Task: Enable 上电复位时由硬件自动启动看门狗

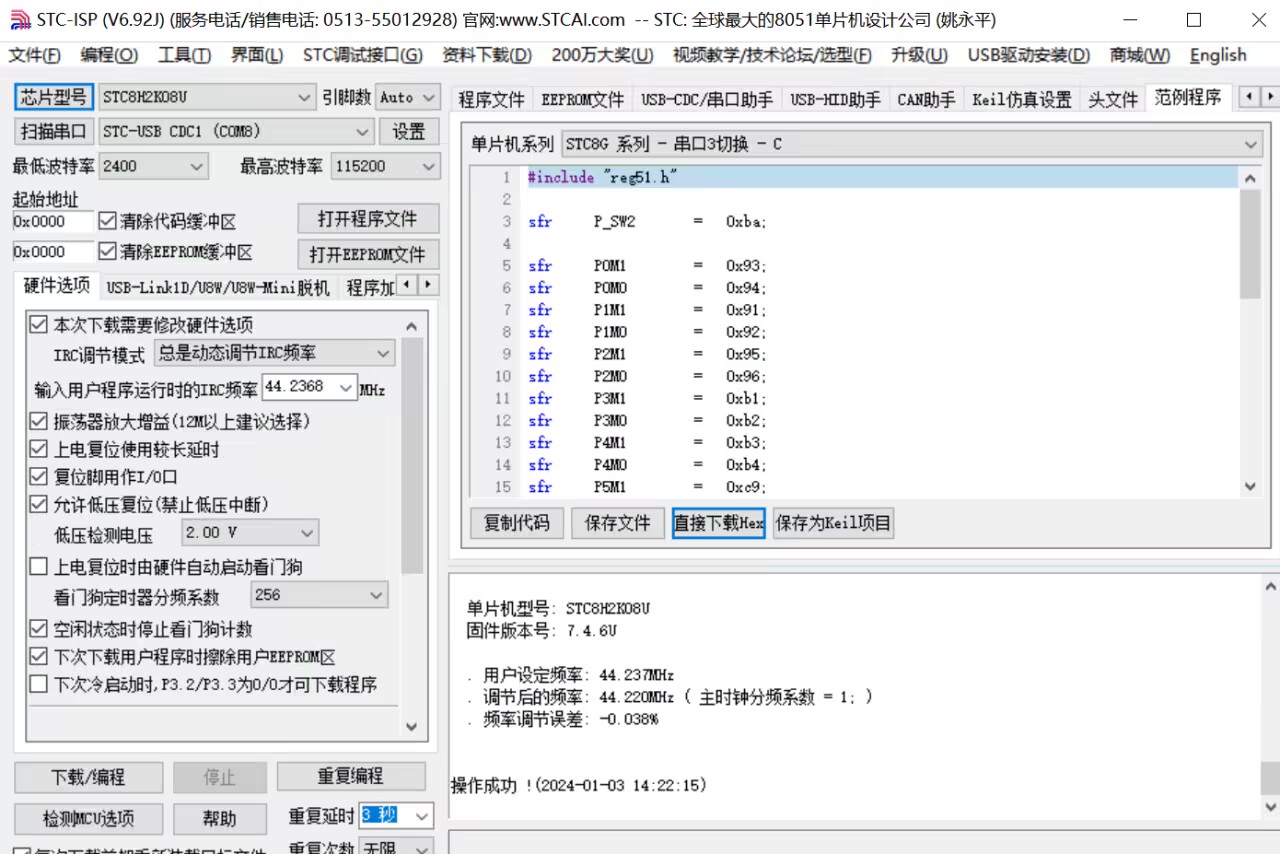Action: [x=39, y=567]
